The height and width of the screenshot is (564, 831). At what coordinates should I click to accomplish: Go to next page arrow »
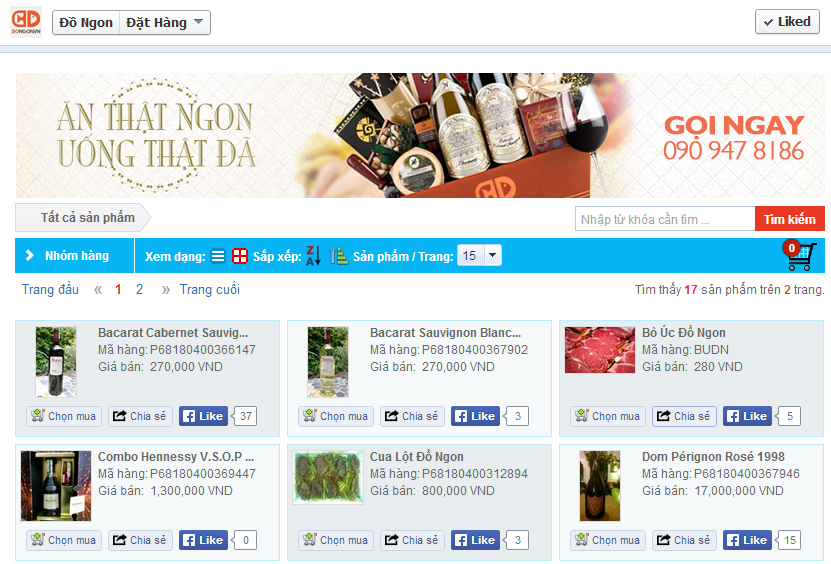click(166, 289)
